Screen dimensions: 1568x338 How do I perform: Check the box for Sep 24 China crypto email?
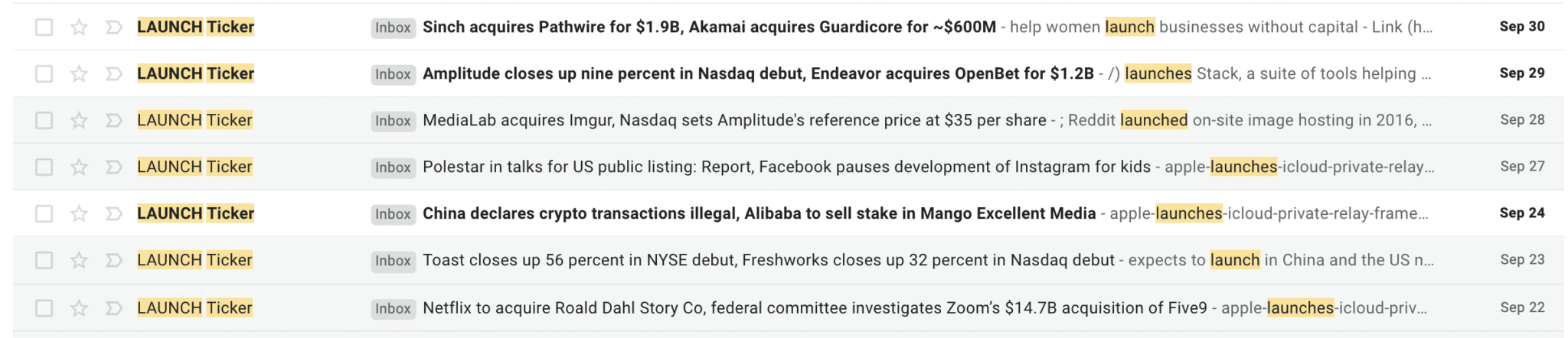44,214
